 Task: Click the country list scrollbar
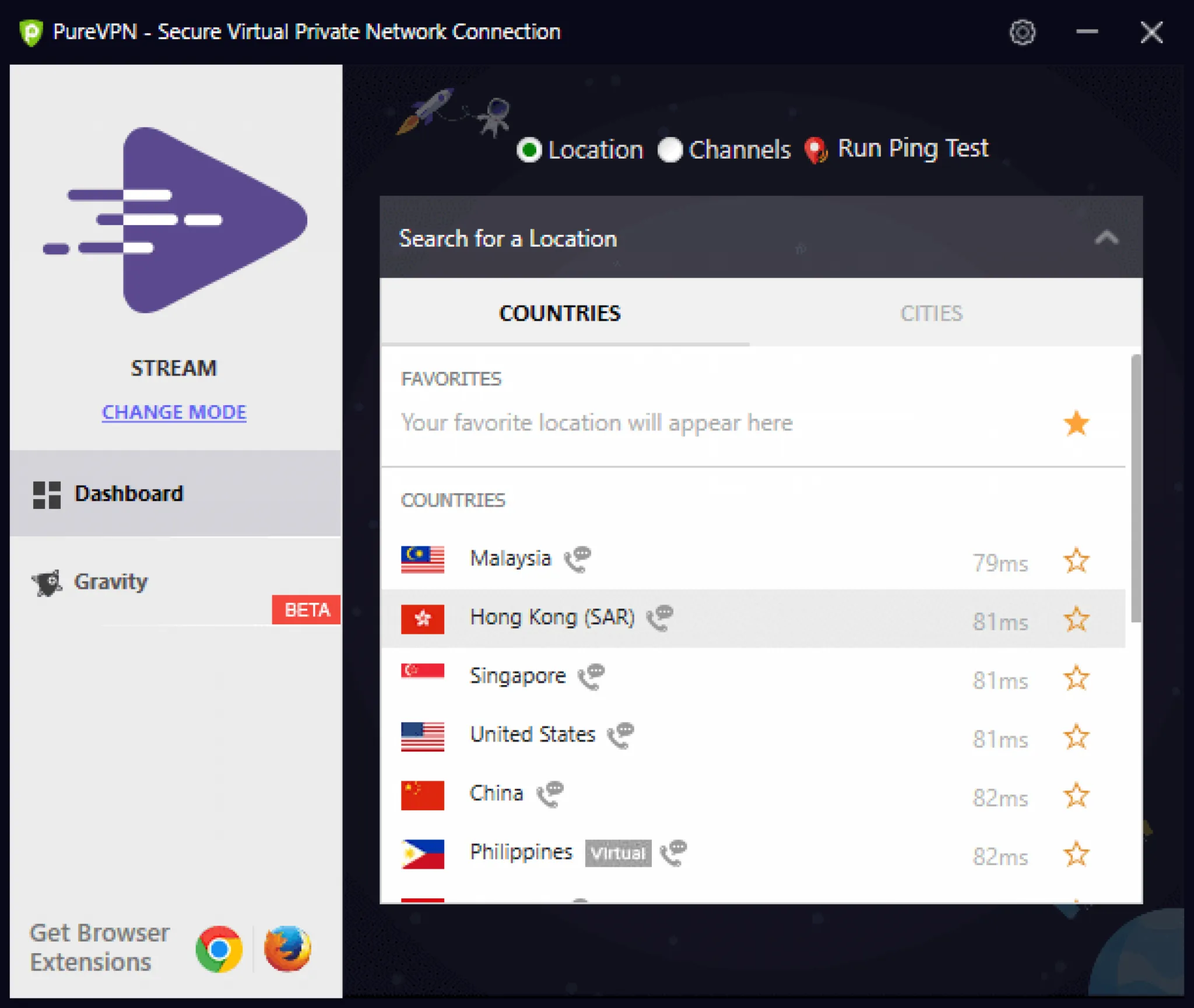click(x=1136, y=489)
